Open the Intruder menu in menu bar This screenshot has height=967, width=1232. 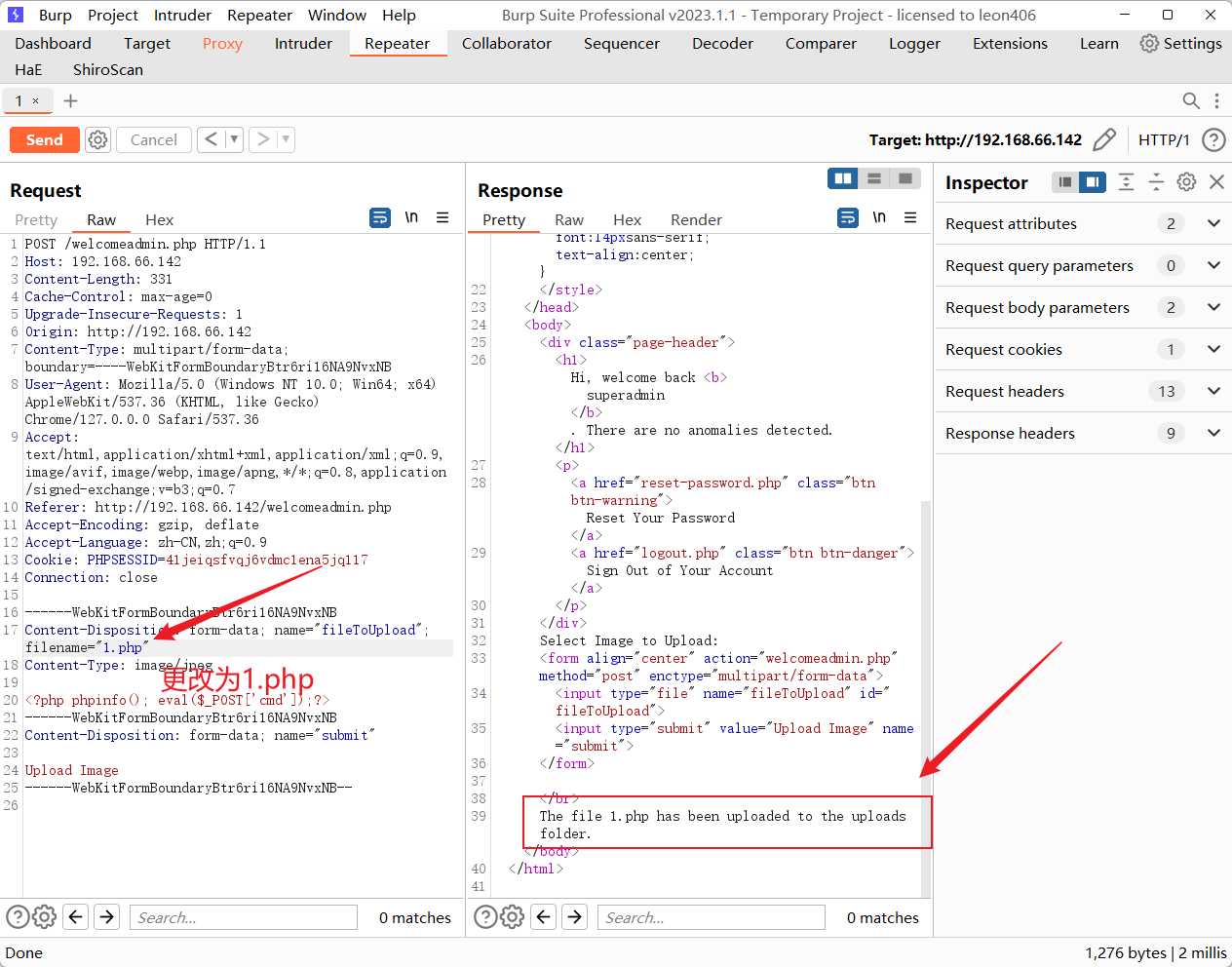[182, 15]
